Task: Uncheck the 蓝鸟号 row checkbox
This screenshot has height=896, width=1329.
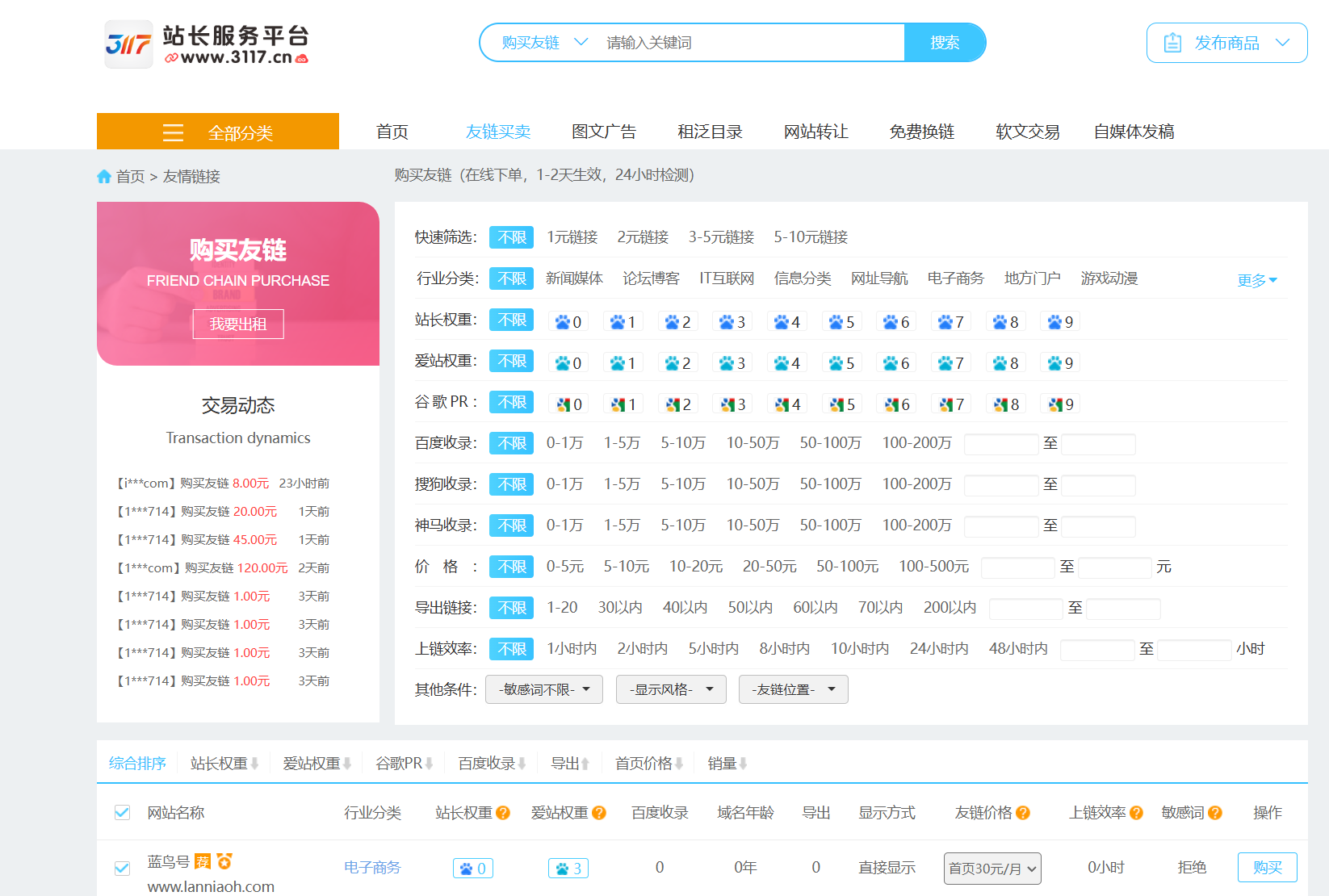Action: tap(122, 868)
